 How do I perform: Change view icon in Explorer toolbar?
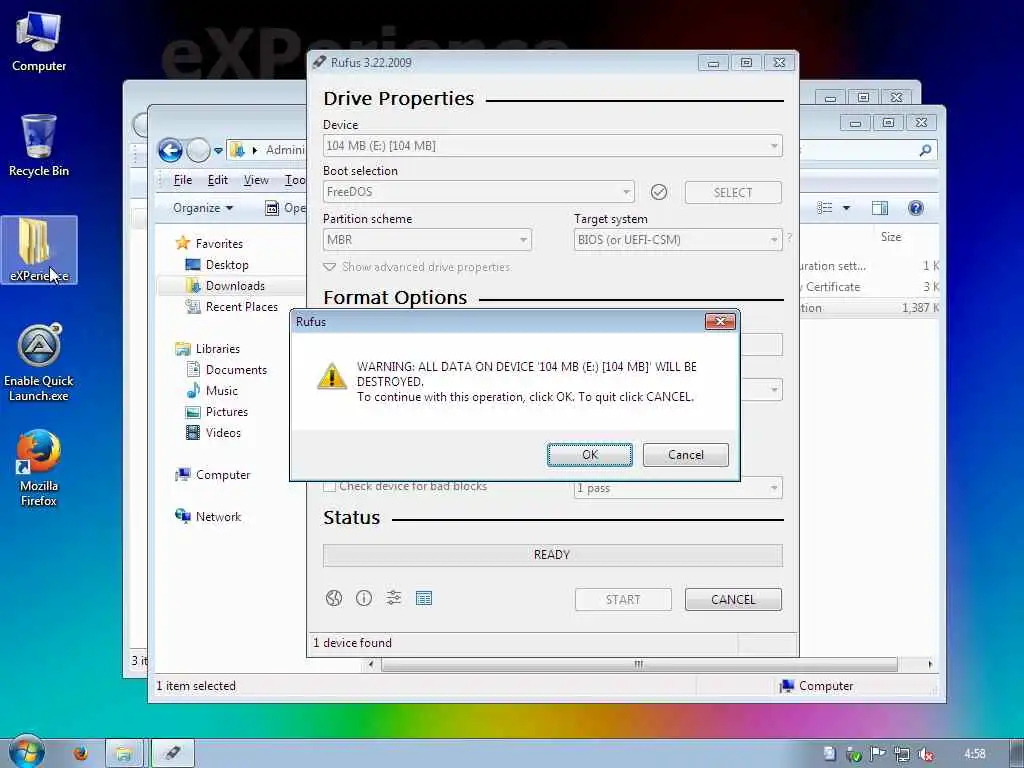tap(825, 208)
